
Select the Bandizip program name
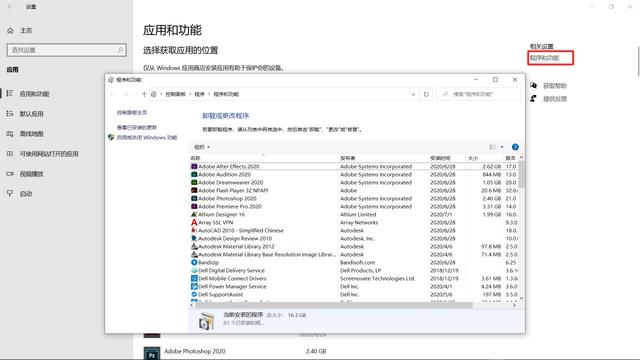pyautogui.click(x=209, y=262)
